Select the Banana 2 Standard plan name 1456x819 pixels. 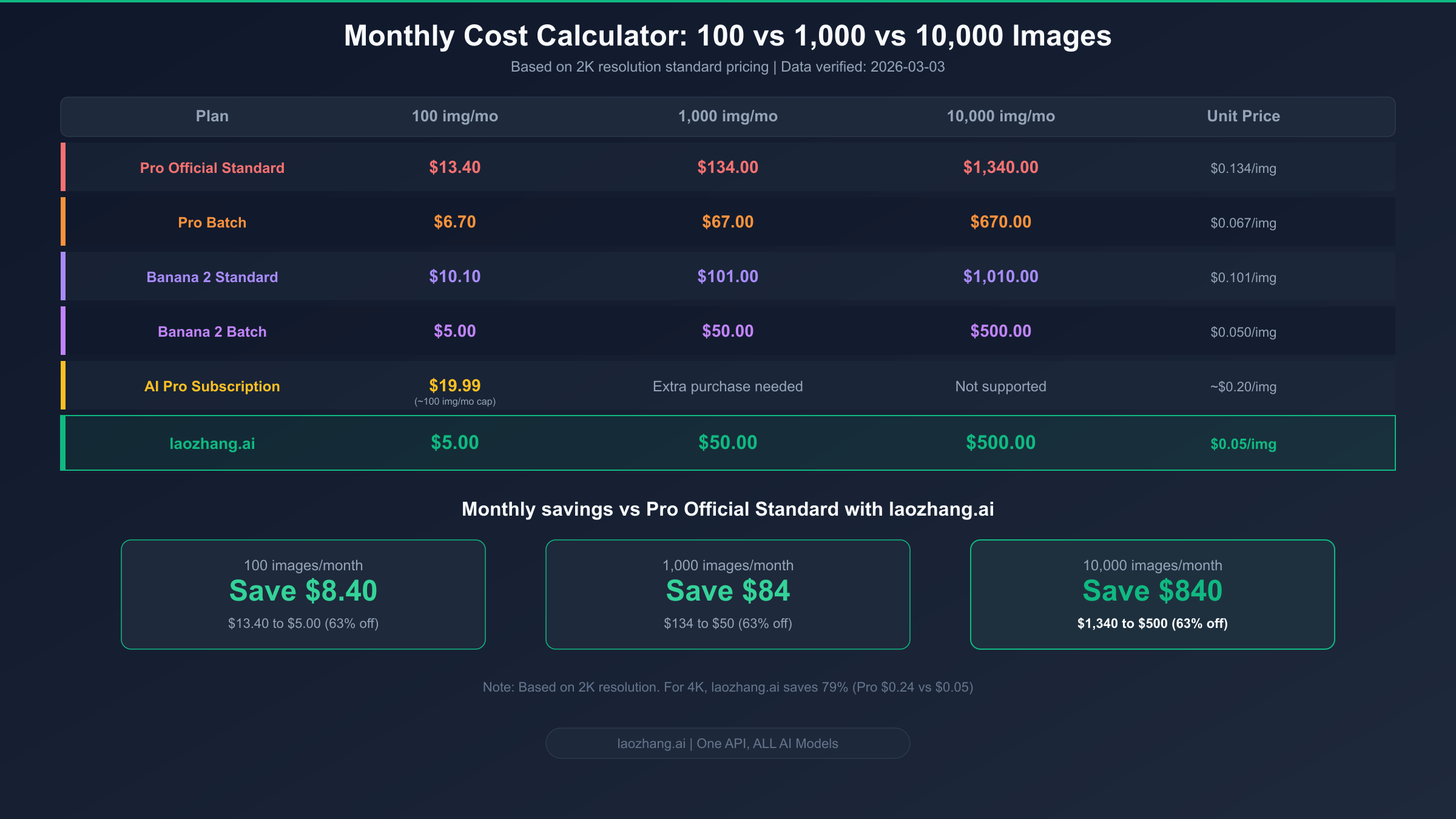(212, 277)
